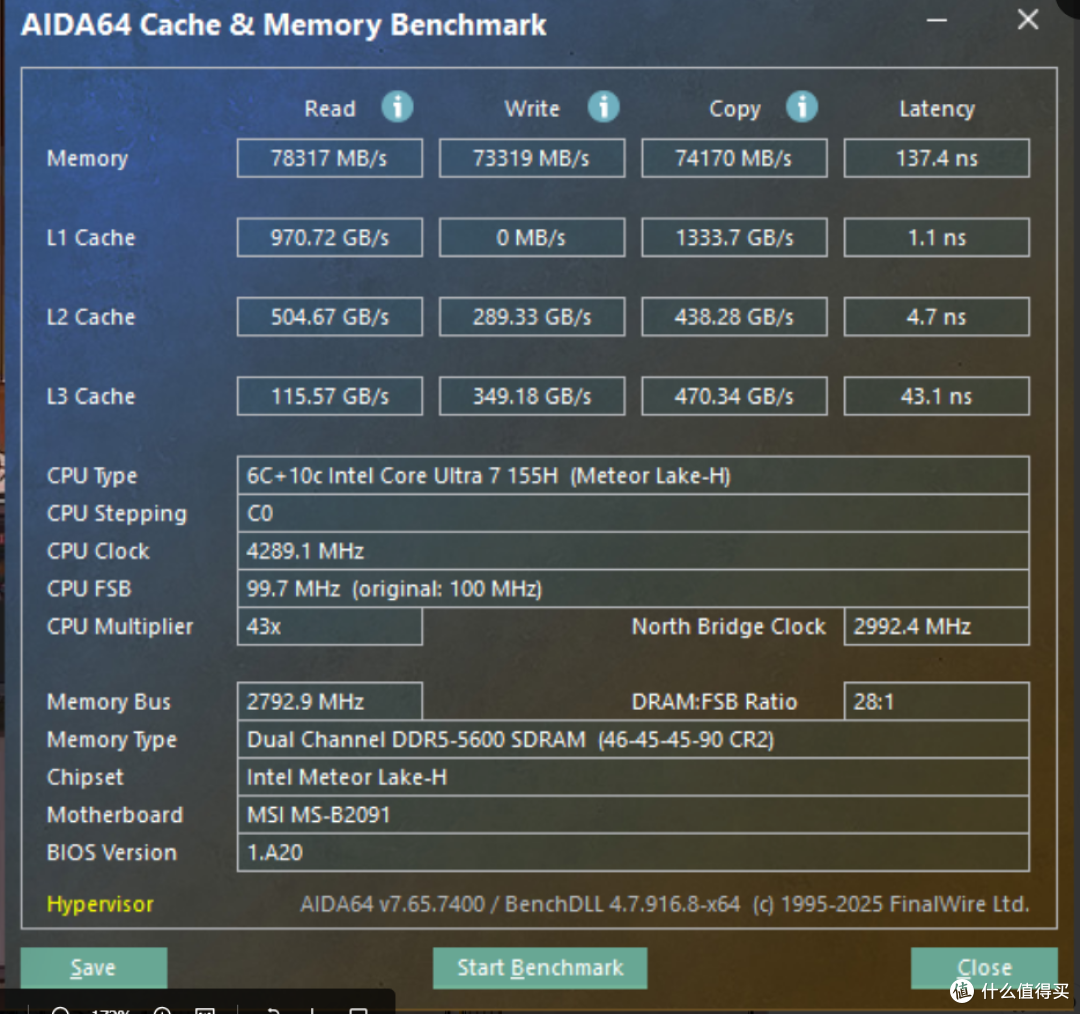Click the CPU Clock field 4289.1 MHz
Viewport: 1080px width, 1014px height.
coord(633,551)
